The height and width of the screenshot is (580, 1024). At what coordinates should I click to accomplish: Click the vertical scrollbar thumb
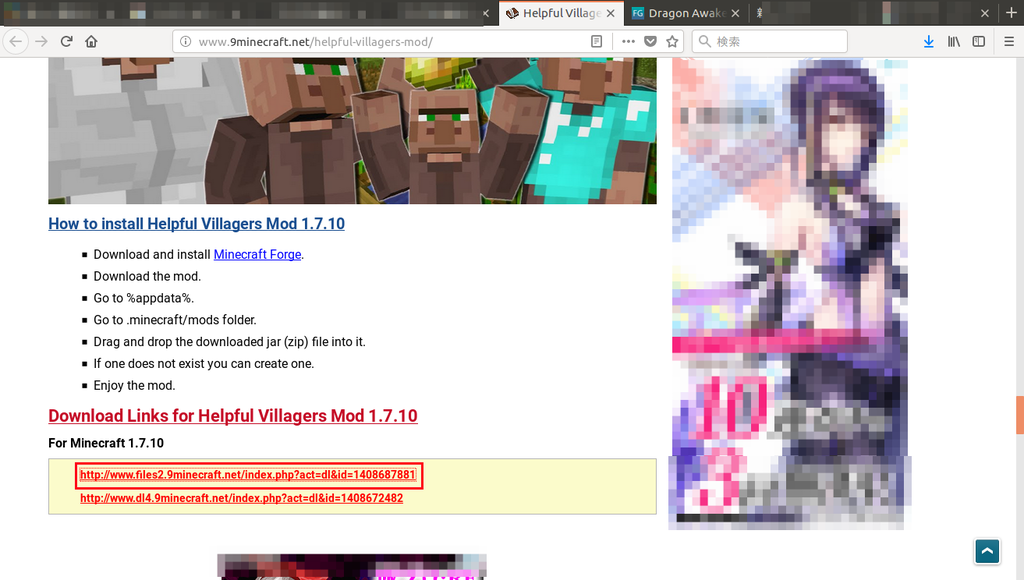tap(1019, 415)
